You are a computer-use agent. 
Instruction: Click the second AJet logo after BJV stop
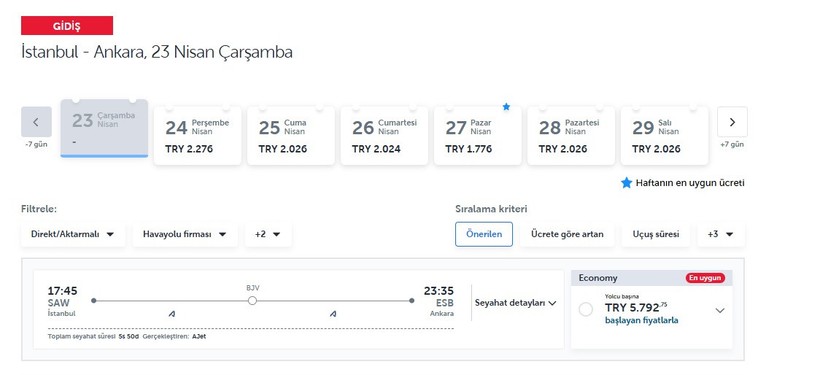[x=333, y=314]
